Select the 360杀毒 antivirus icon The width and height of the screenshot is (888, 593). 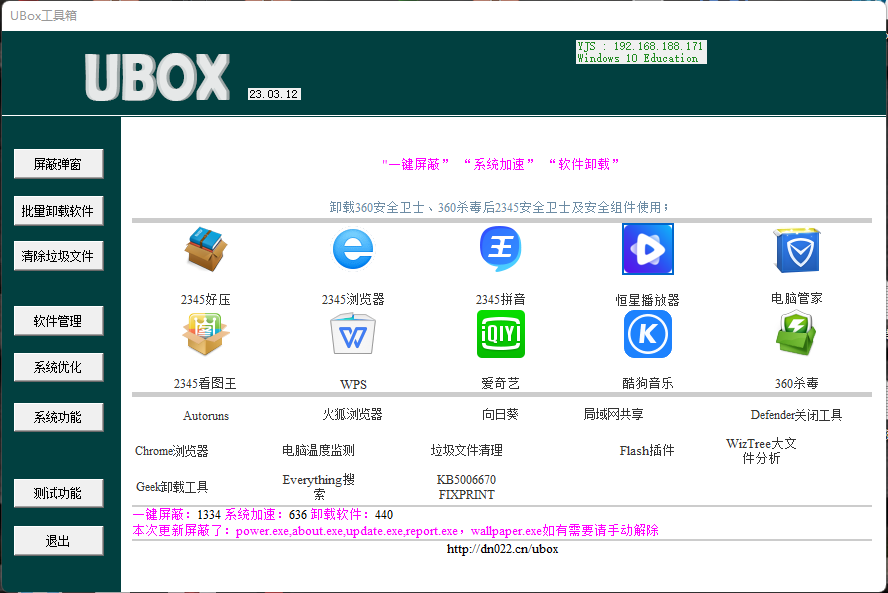tap(796, 334)
